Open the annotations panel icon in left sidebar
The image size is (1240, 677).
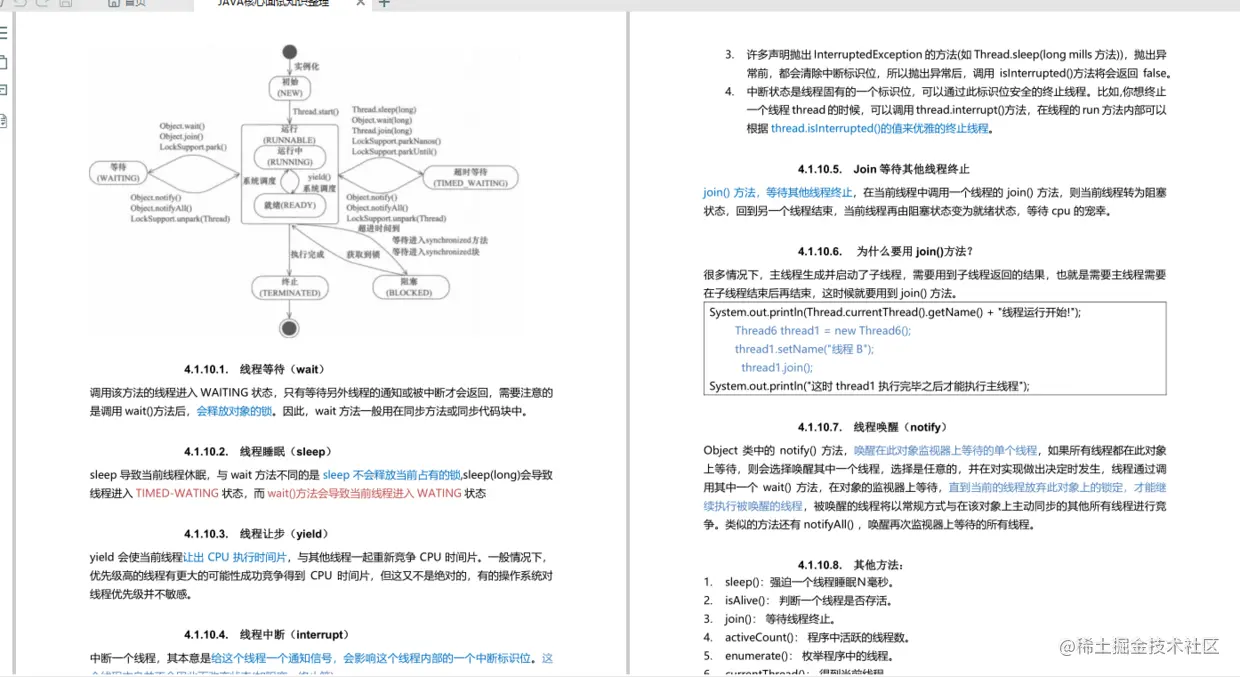click(x=3, y=91)
